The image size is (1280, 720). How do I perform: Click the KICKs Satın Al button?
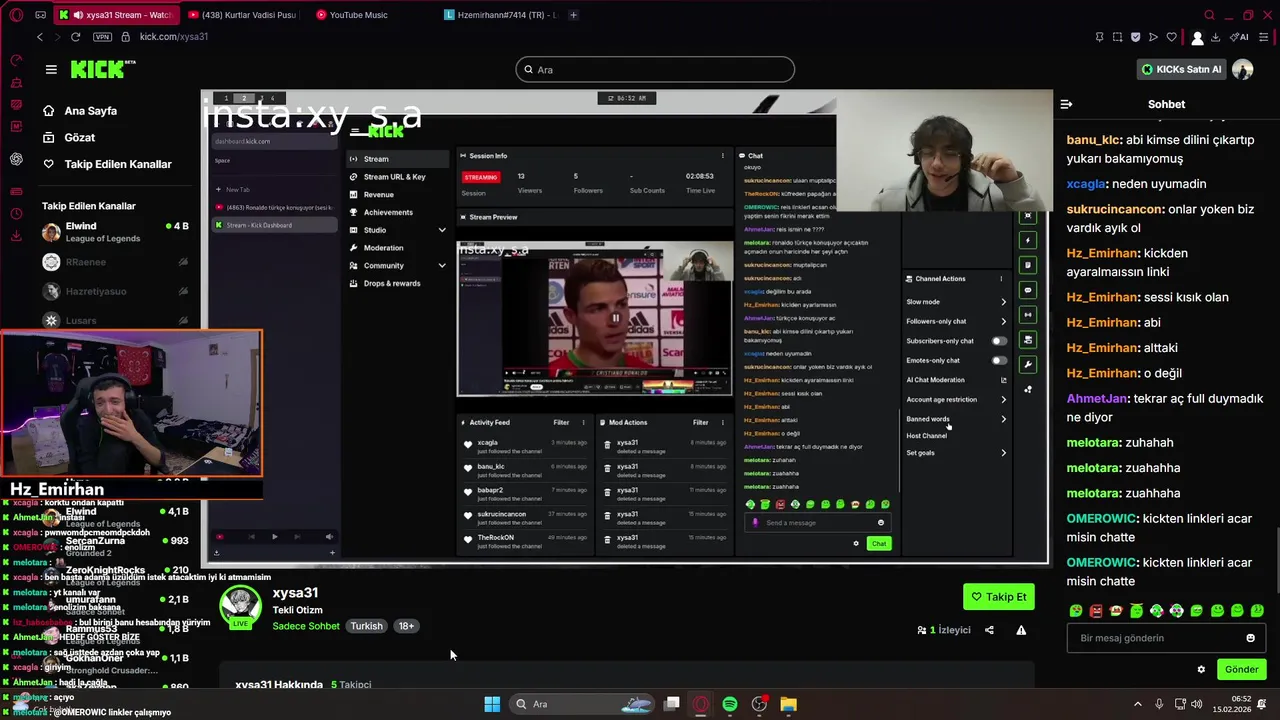point(1182,69)
